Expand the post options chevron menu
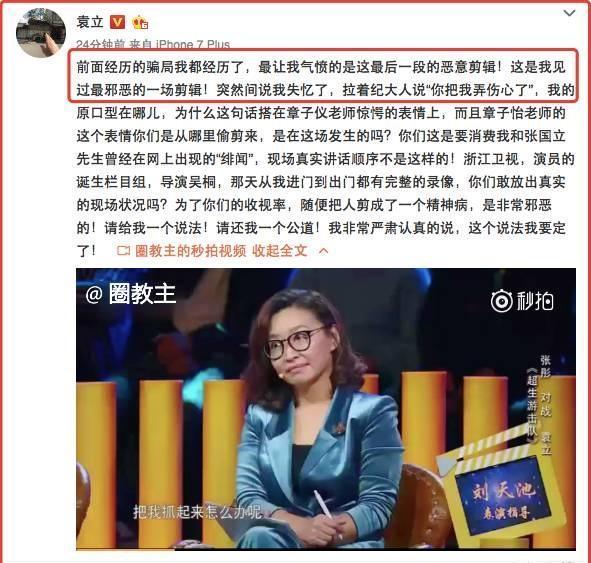This screenshot has width=591, height=563. pyautogui.click(x=569, y=14)
